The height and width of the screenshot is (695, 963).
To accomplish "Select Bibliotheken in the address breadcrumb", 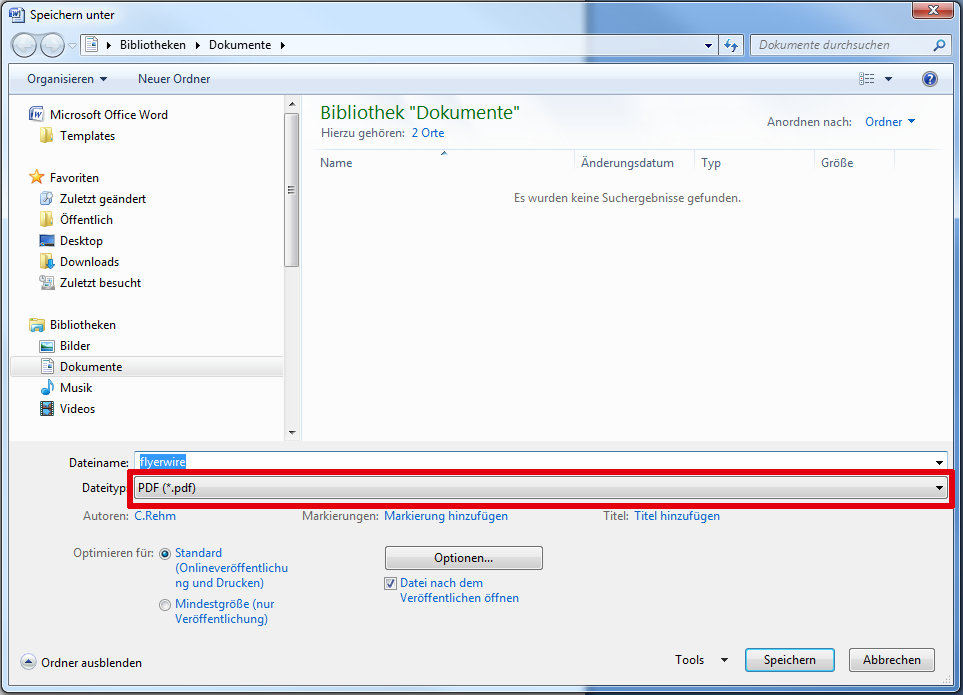I will (x=152, y=45).
